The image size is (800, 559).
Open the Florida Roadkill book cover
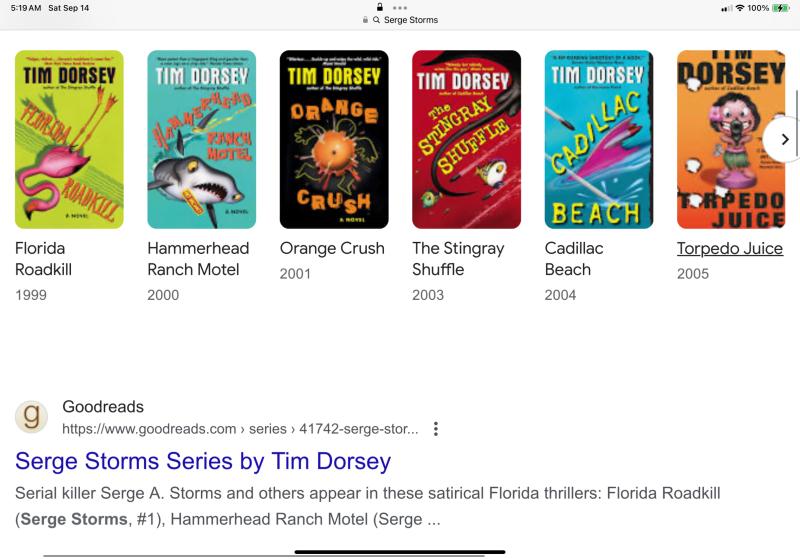[69, 139]
